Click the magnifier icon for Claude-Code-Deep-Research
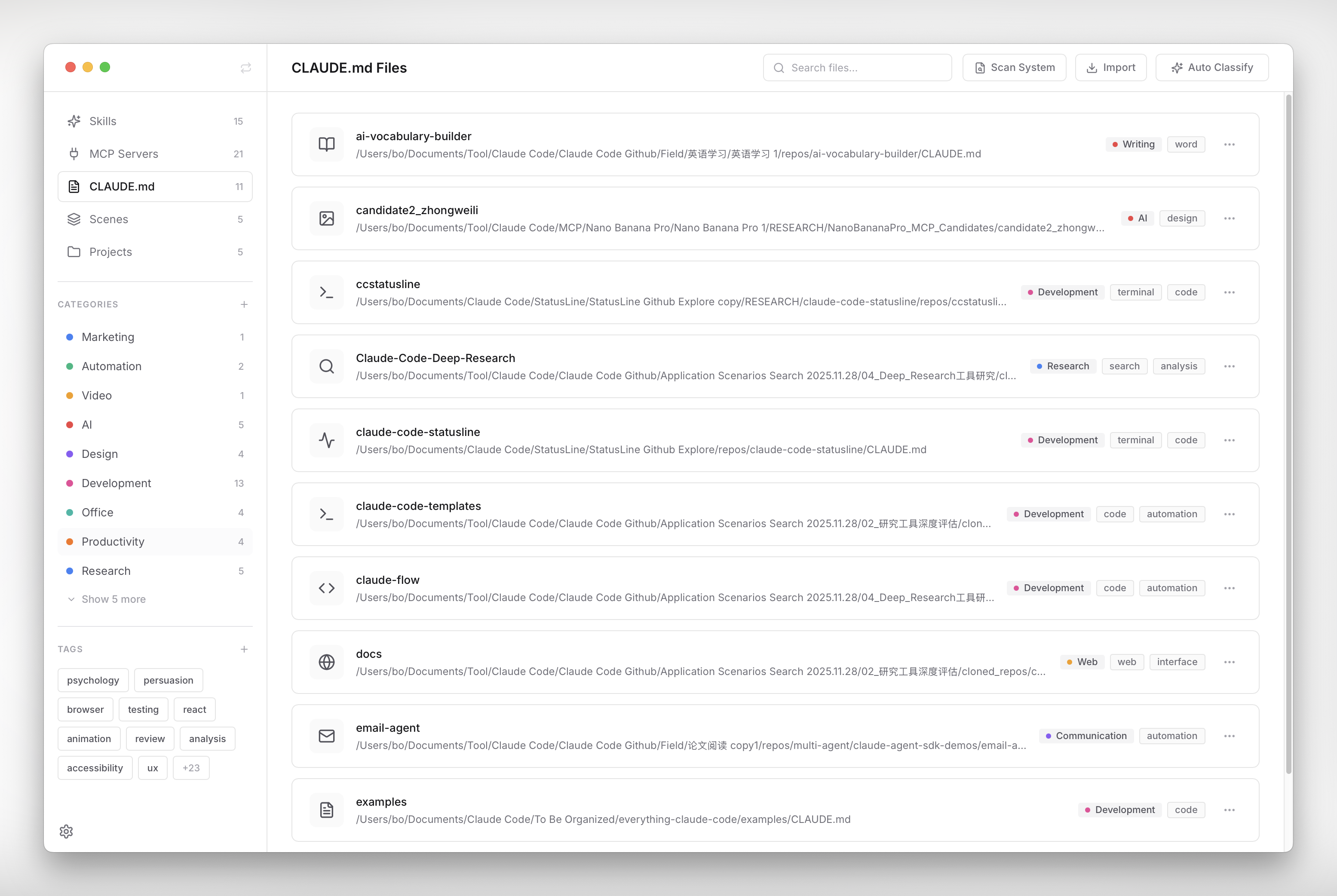This screenshot has width=1337, height=896. pos(326,366)
